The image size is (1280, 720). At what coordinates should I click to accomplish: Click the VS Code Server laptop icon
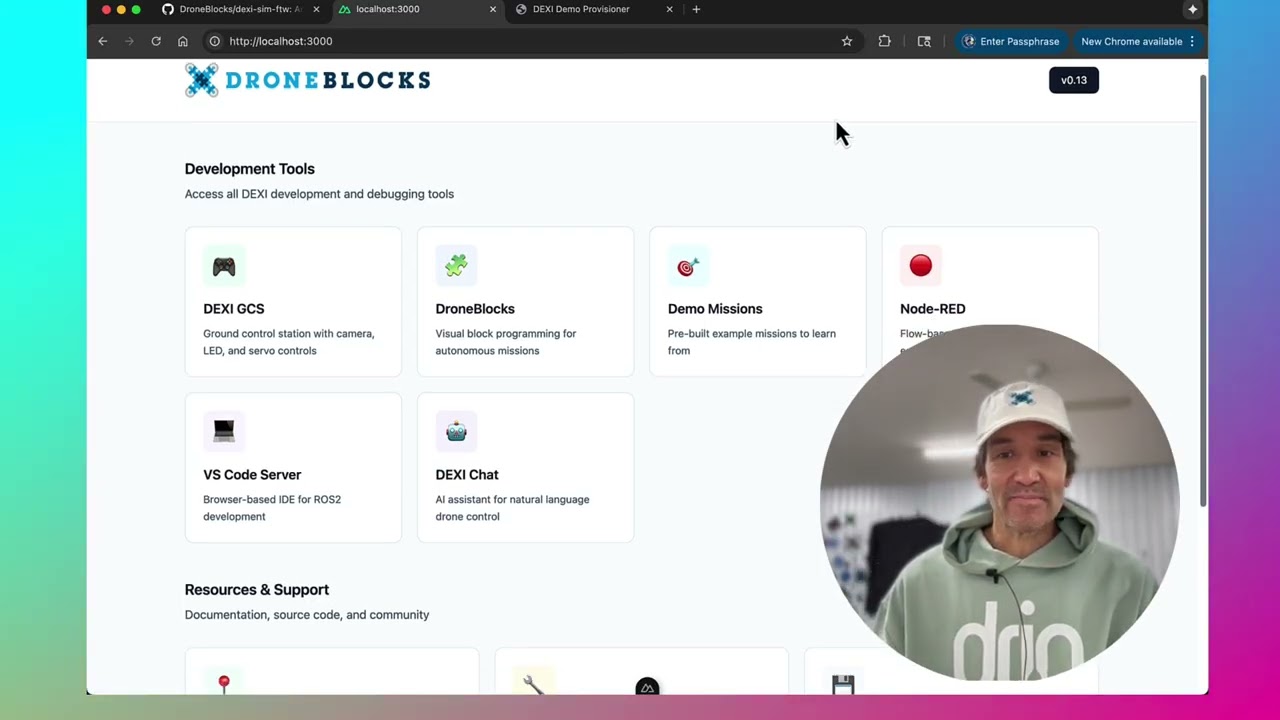click(224, 431)
